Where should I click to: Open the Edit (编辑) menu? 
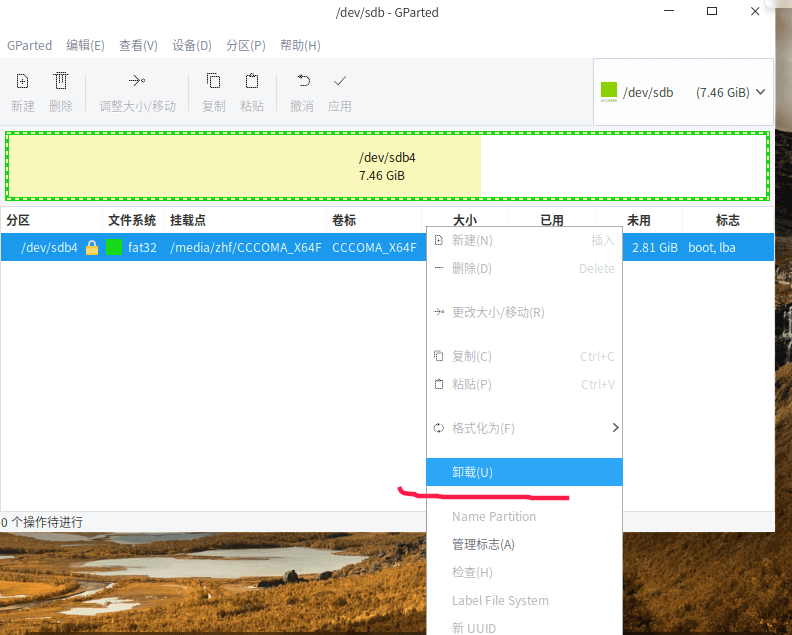85,45
